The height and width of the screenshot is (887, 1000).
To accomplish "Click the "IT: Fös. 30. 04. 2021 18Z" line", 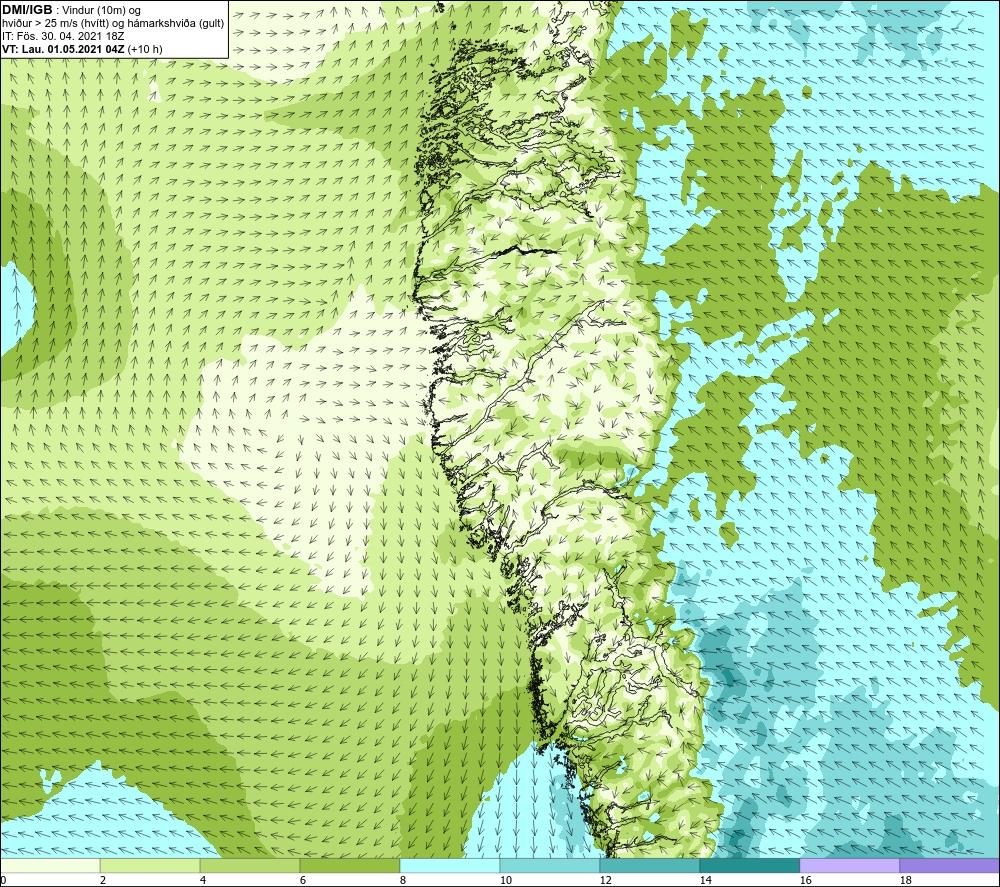I will tap(63, 36).
